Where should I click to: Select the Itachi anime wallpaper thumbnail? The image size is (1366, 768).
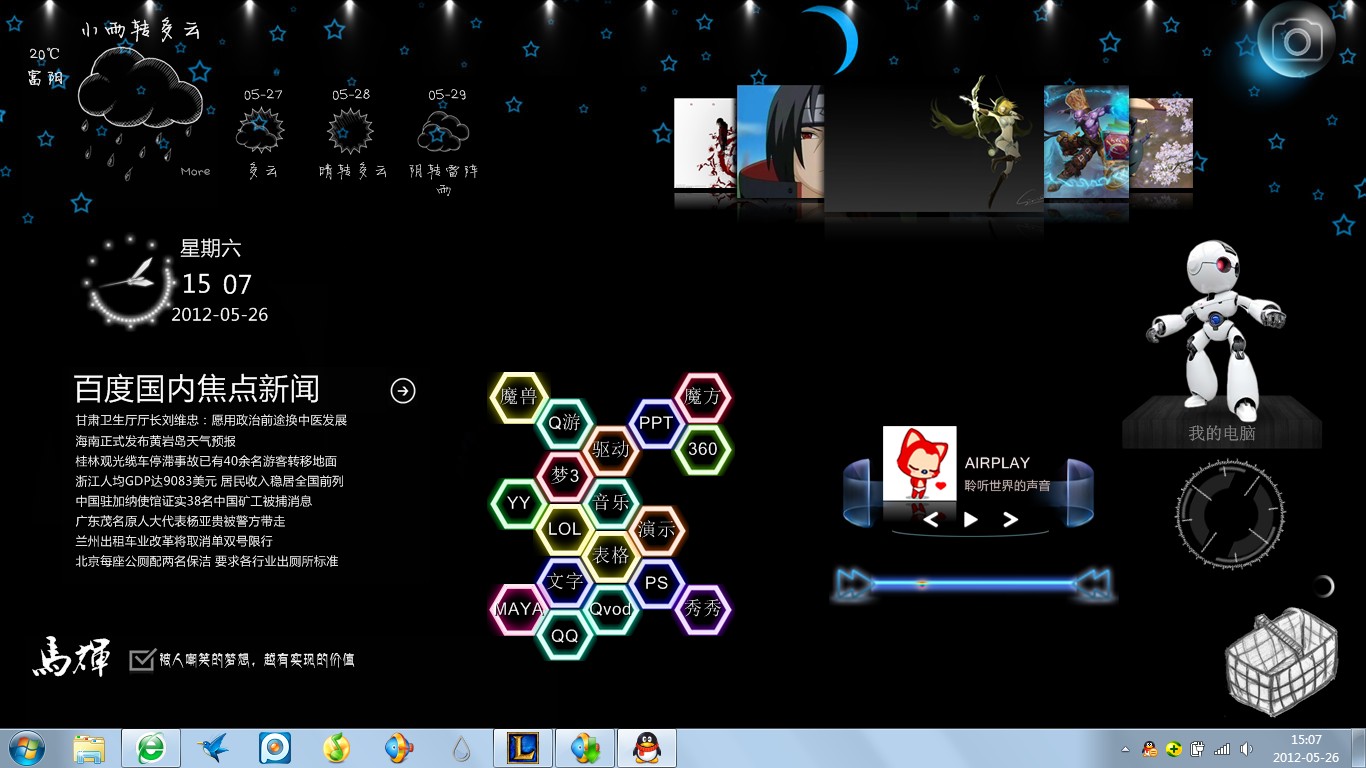pyautogui.click(x=780, y=140)
